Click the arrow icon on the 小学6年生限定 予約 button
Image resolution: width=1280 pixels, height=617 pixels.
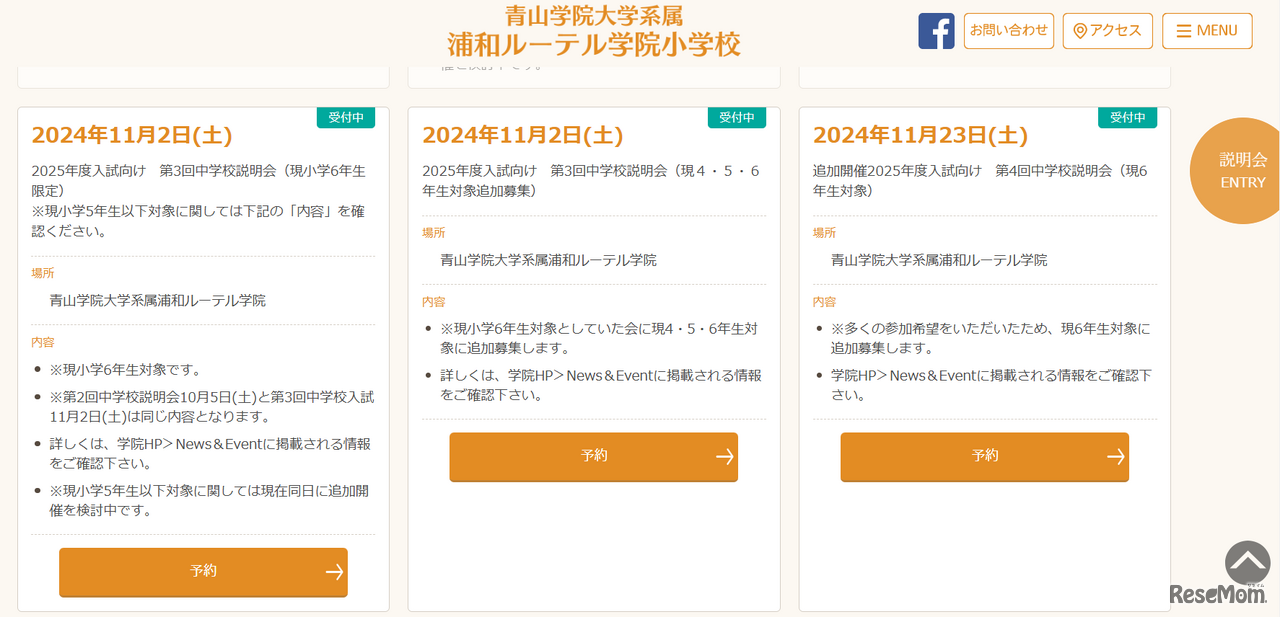pos(334,572)
